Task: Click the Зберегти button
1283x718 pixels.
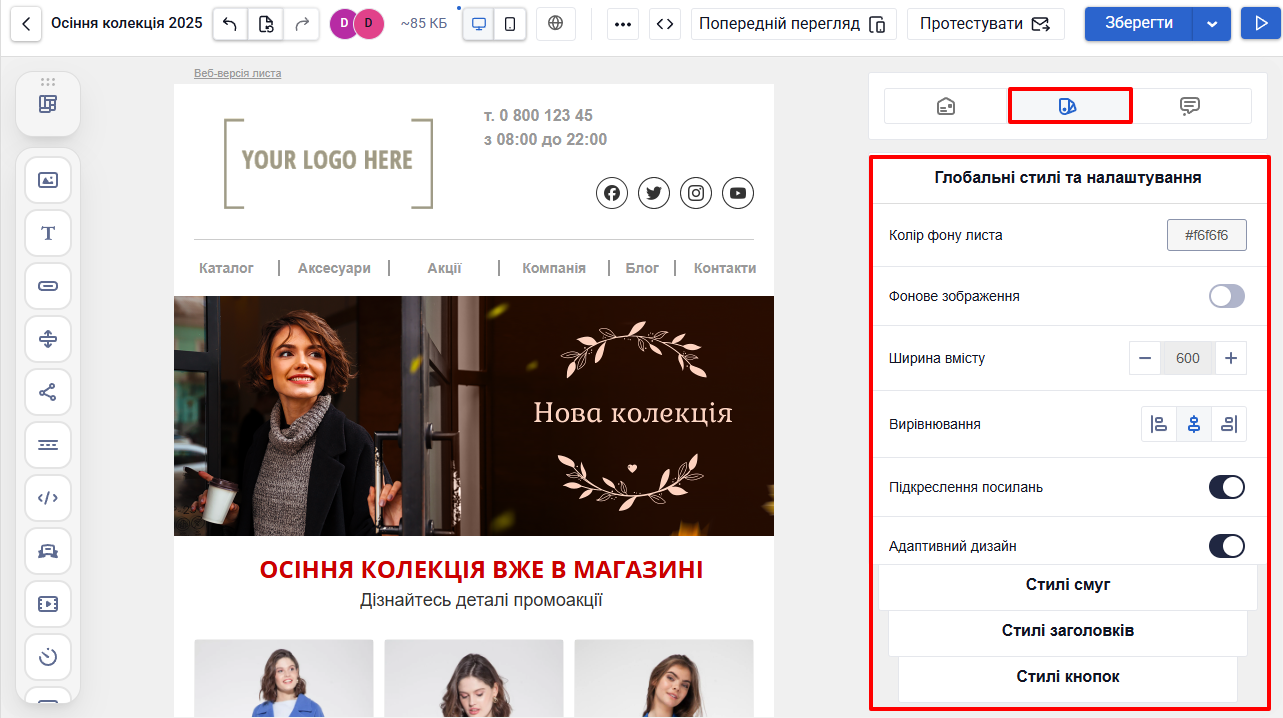Action: [x=1139, y=24]
